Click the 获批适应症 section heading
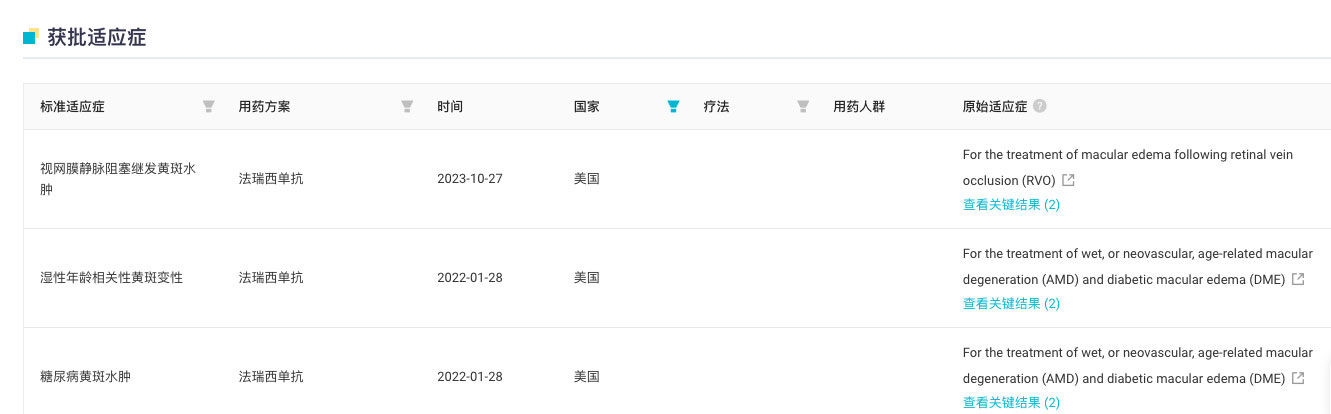This screenshot has width=1331, height=414. (x=97, y=38)
